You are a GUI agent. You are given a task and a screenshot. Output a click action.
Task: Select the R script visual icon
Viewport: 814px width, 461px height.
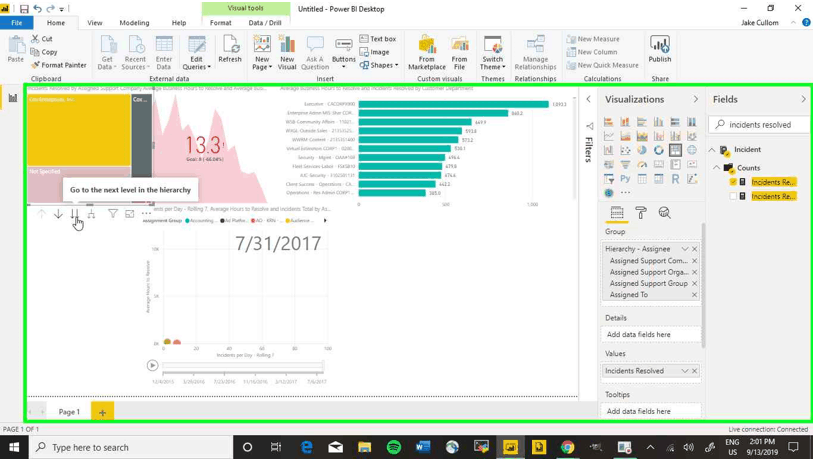[675, 179]
